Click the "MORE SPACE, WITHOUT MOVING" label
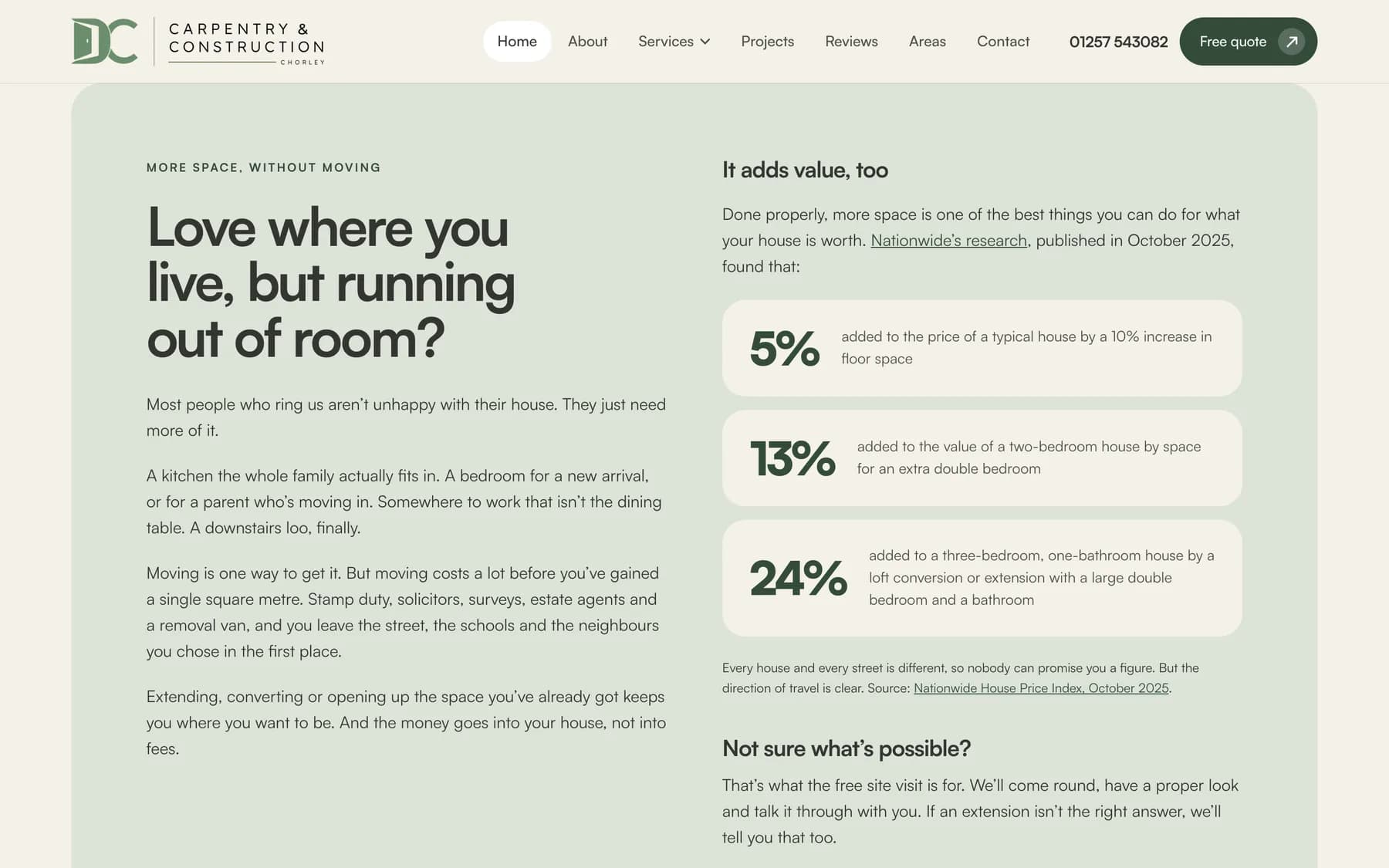 [264, 167]
